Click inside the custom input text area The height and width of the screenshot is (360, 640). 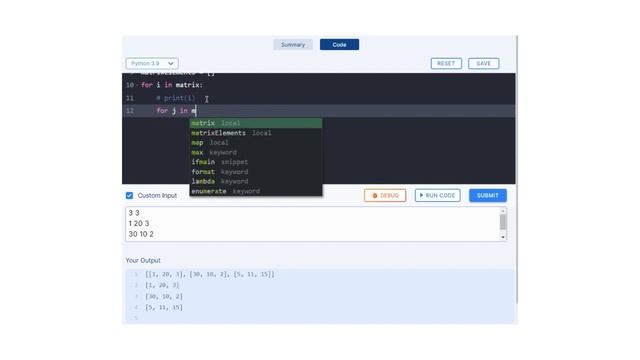tap(312, 224)
